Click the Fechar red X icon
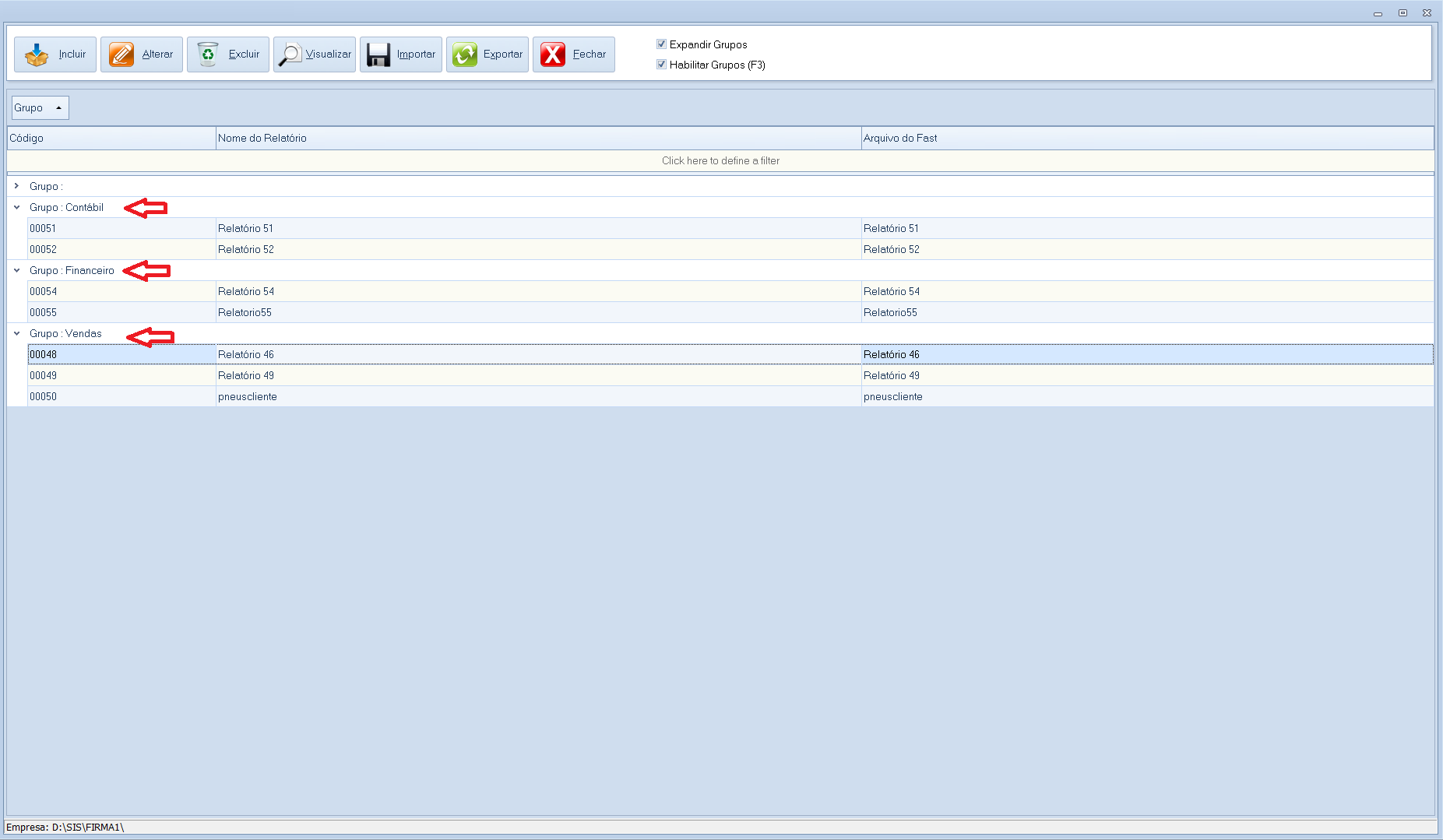Image resolution: width=1443 pixels, height=840 pixels. (553, 54)
